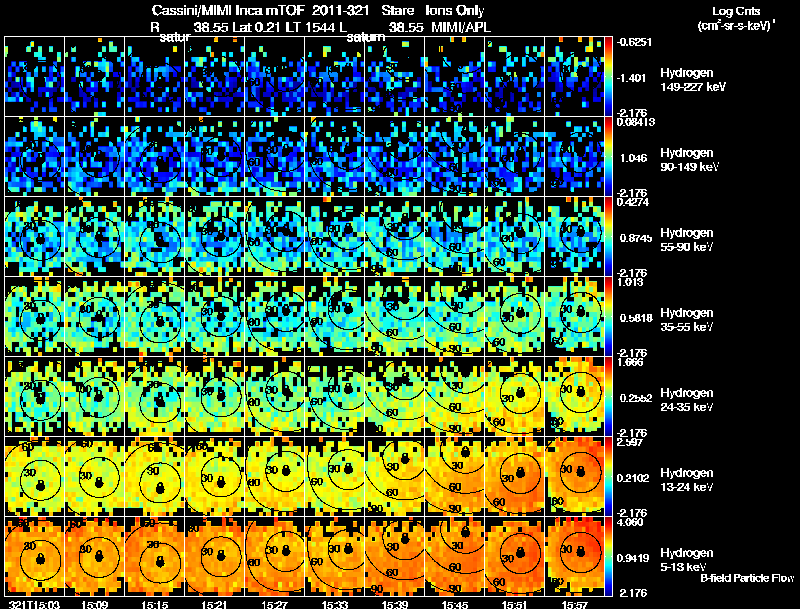Click the Hydrogen 24-35 keV row label
The width and height of the screenshot is (800, 609).
click(687, 400)
